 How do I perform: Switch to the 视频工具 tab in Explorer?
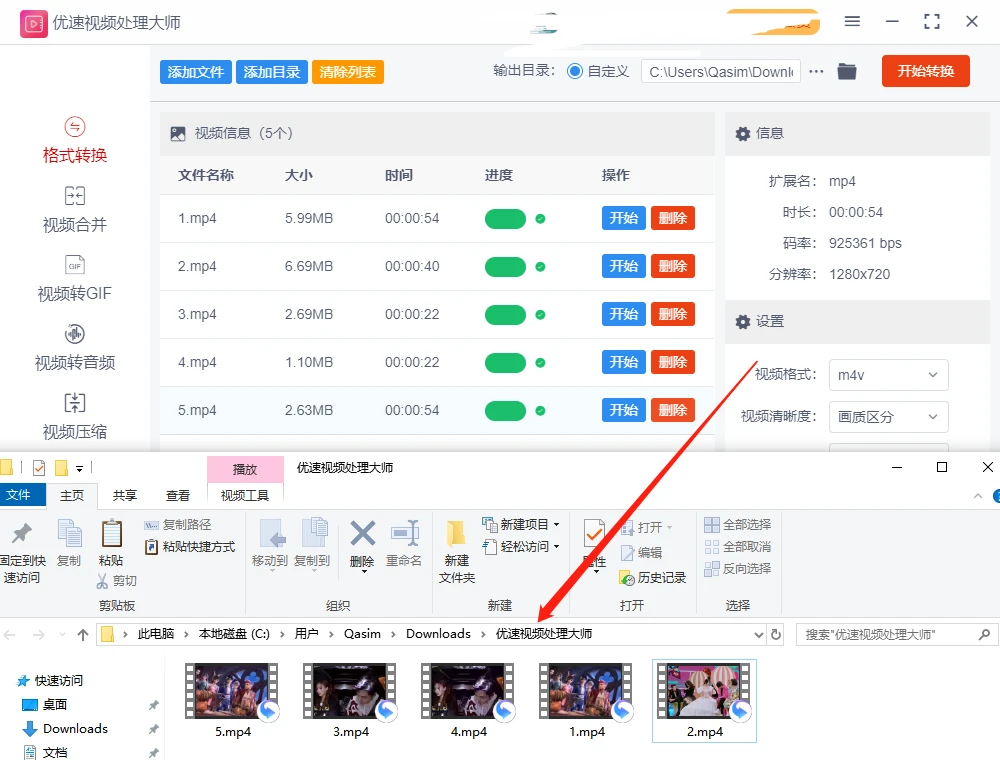pyautogui.click(x=245, y=495)
